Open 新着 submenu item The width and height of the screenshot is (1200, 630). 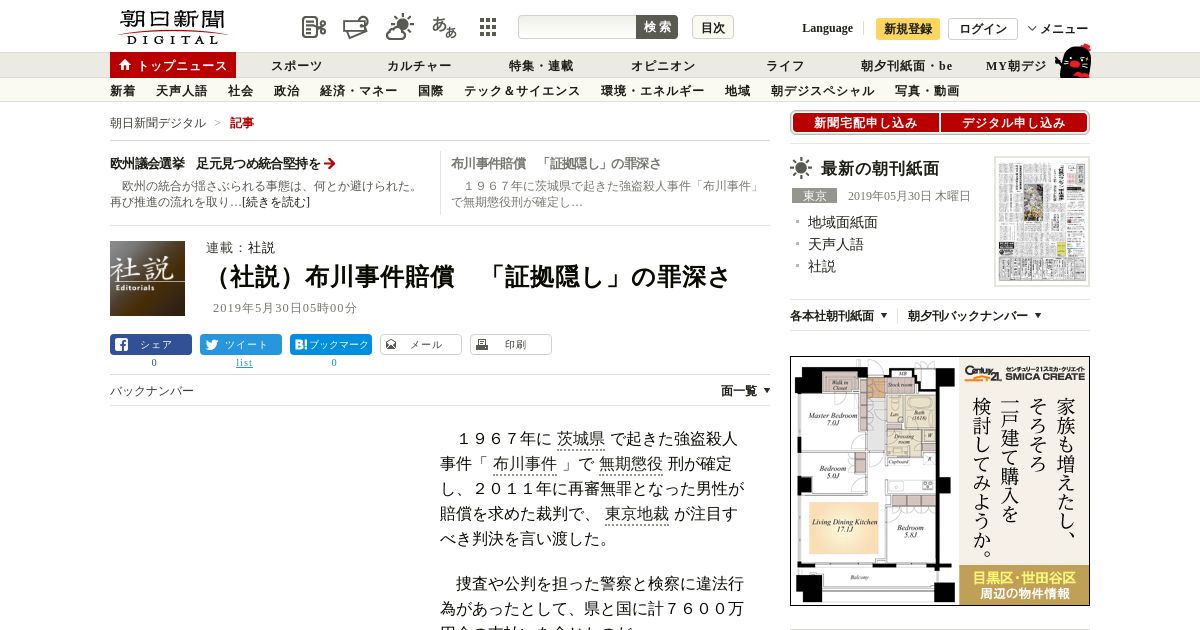tap(123, 91)
